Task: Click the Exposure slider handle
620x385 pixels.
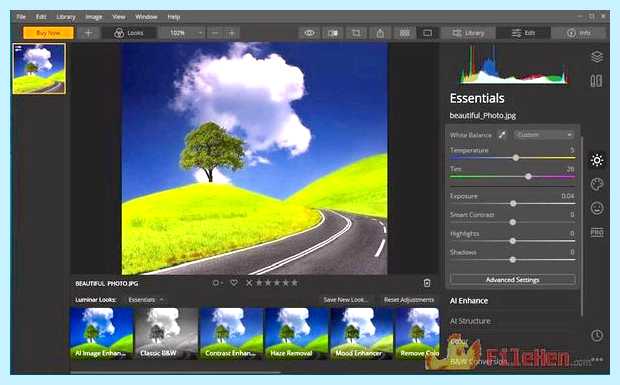Action: coord(513,204)
